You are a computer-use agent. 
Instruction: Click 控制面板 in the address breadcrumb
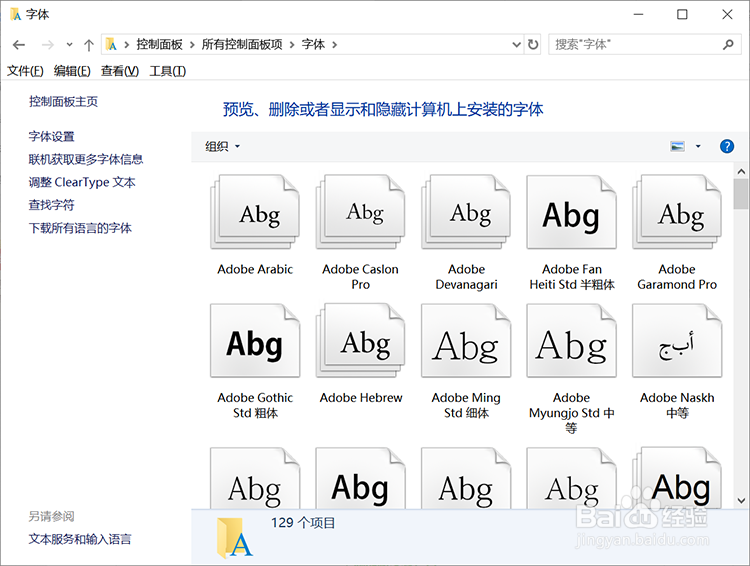point(159,44)
